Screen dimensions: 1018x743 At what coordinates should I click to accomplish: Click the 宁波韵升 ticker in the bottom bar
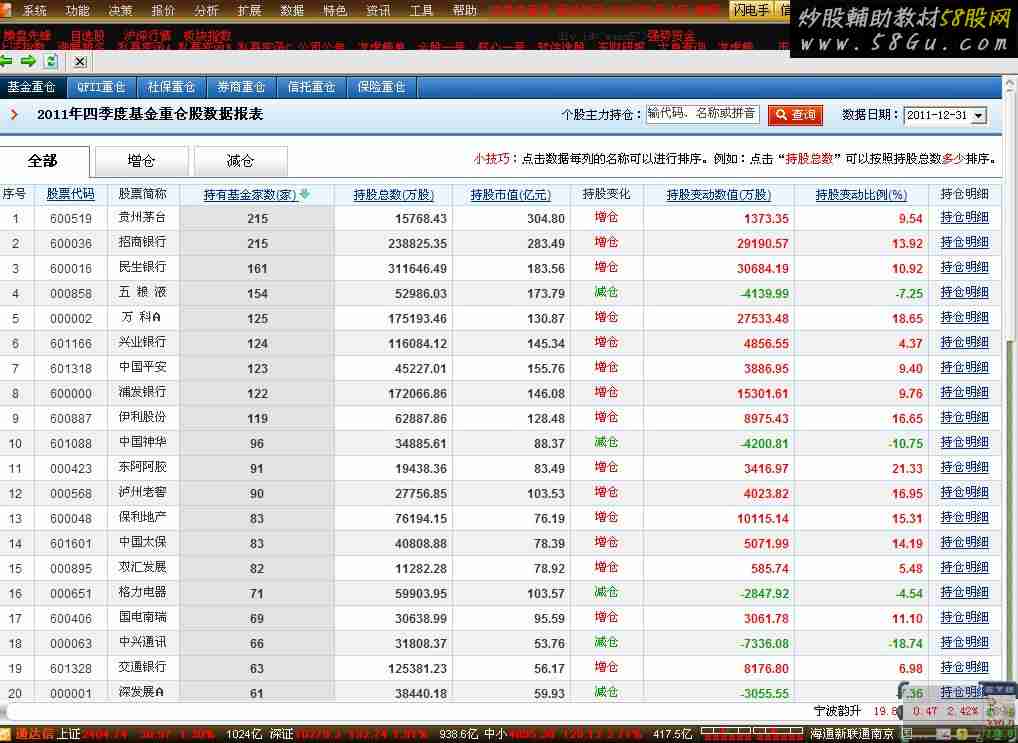(x=837, y=711)
